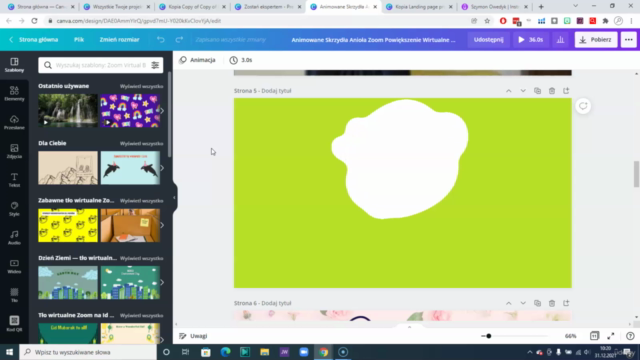Viewport: 640px width, 360px height.
Task: Duplicate page Strona 6
Action: (x=537, y=303)
